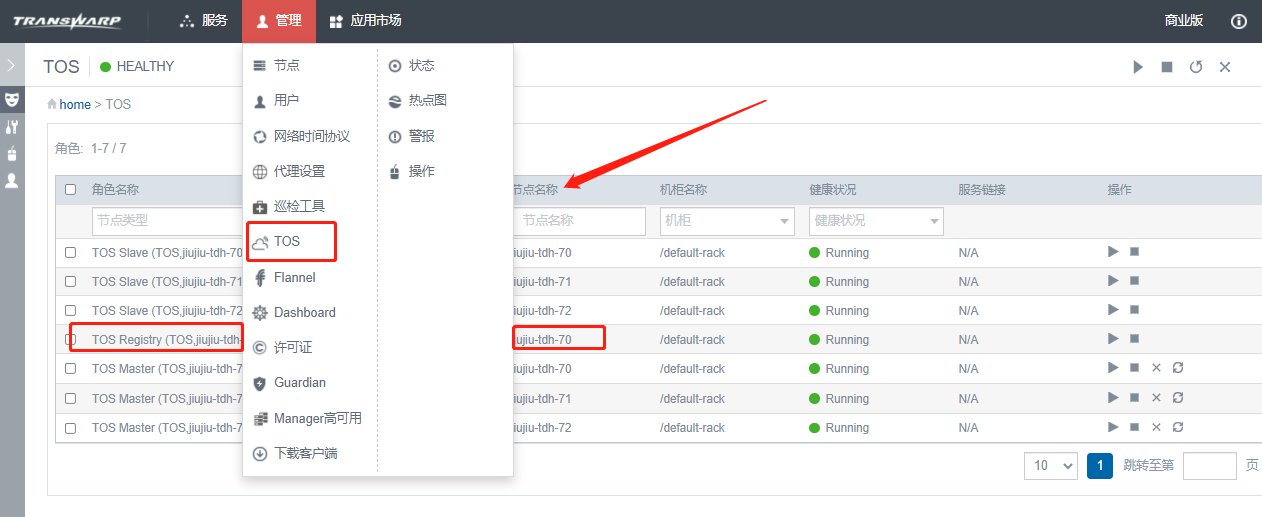This screenshot has height=517, width=1262.
Task: Open 应用市场 in the top bar
Action: point(365,21)
